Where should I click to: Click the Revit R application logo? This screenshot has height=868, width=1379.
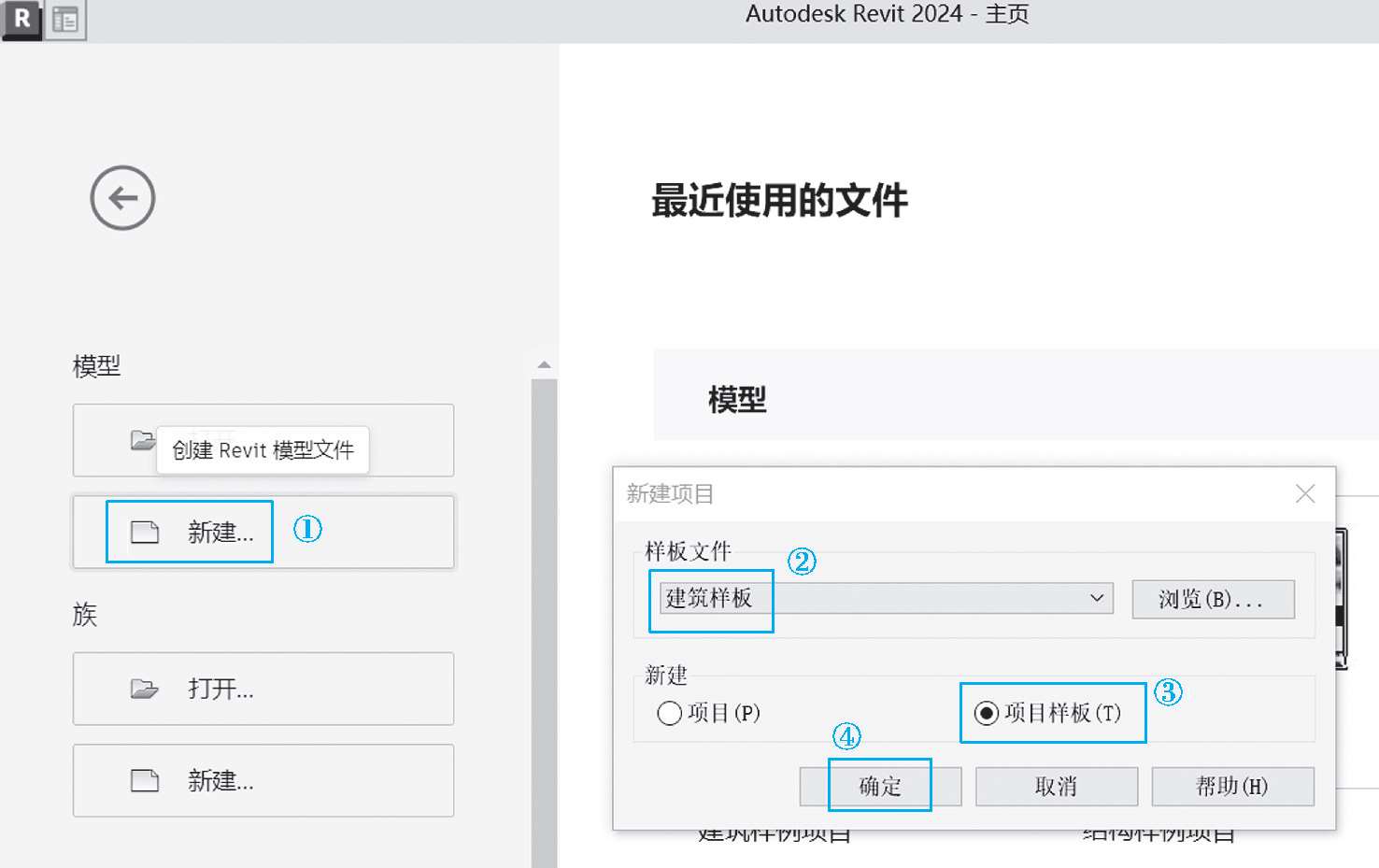point(21,20)
